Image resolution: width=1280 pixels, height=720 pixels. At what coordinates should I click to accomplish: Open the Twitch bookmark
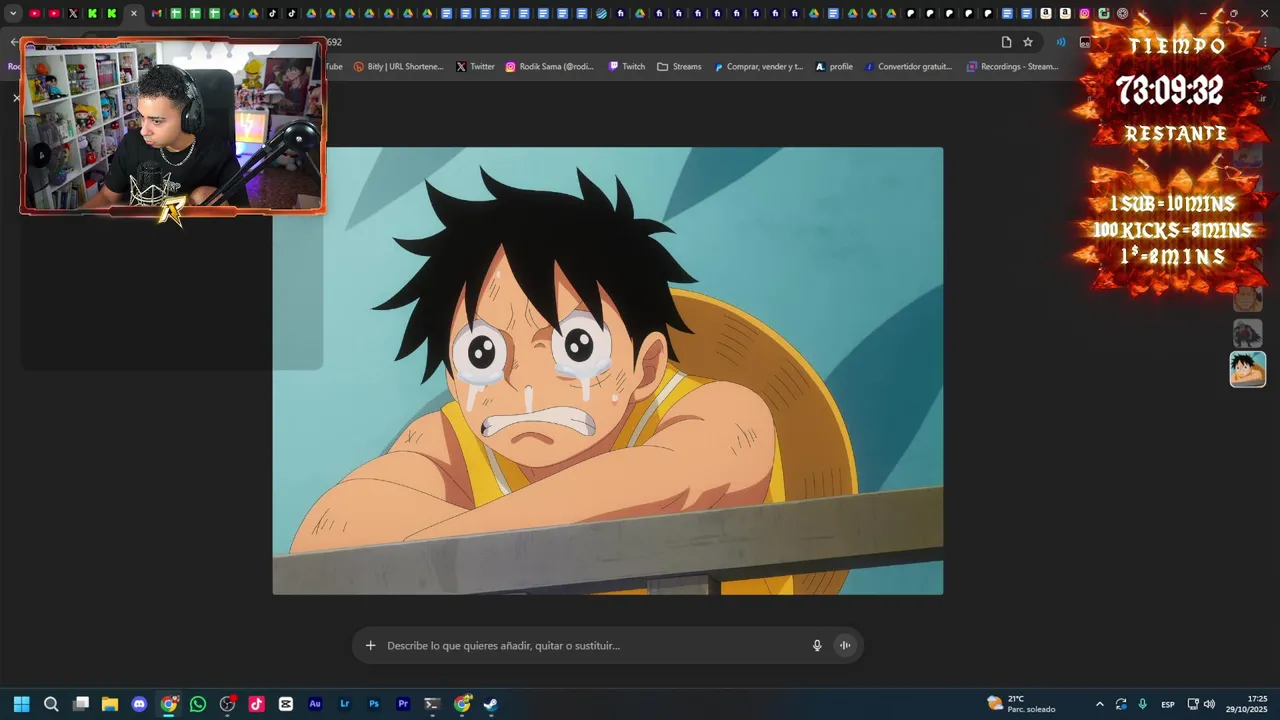[x=627, y=67]
